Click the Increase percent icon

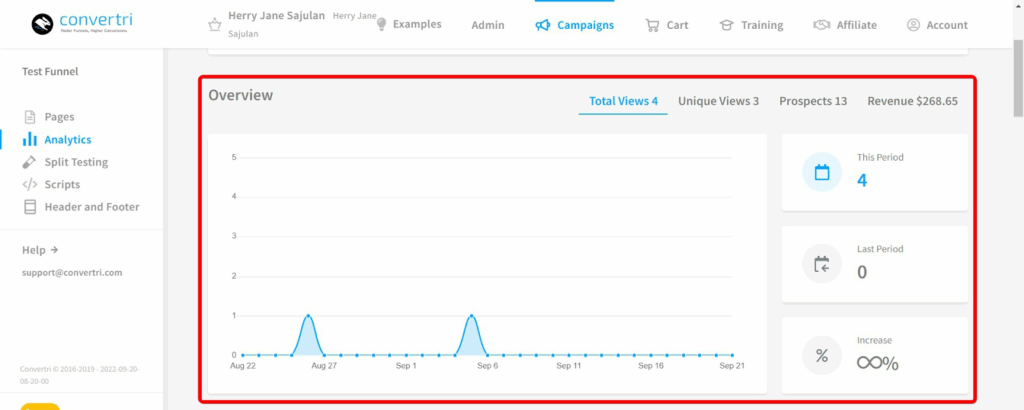(822, 356)
